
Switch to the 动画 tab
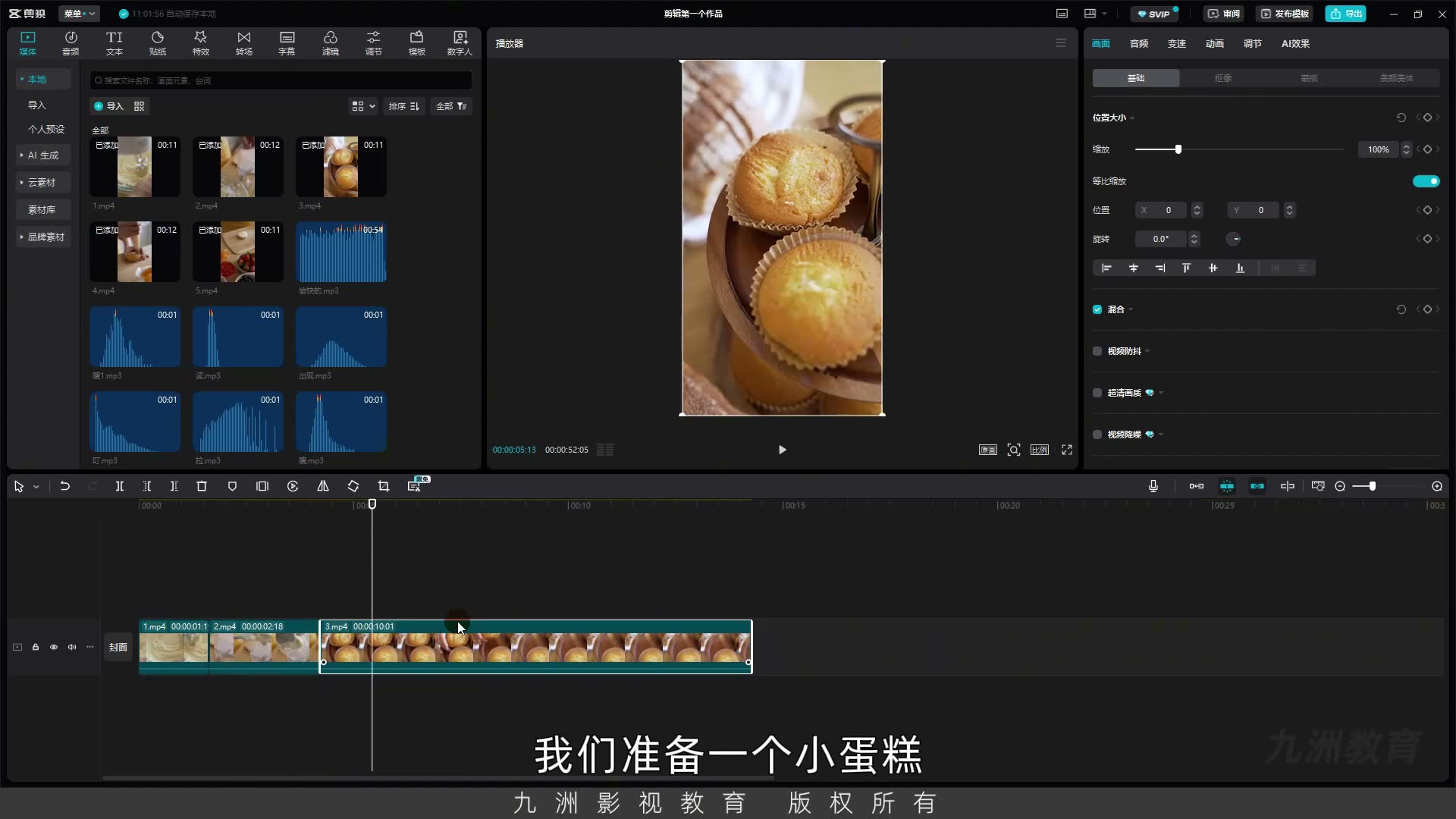click(1214, 44)
